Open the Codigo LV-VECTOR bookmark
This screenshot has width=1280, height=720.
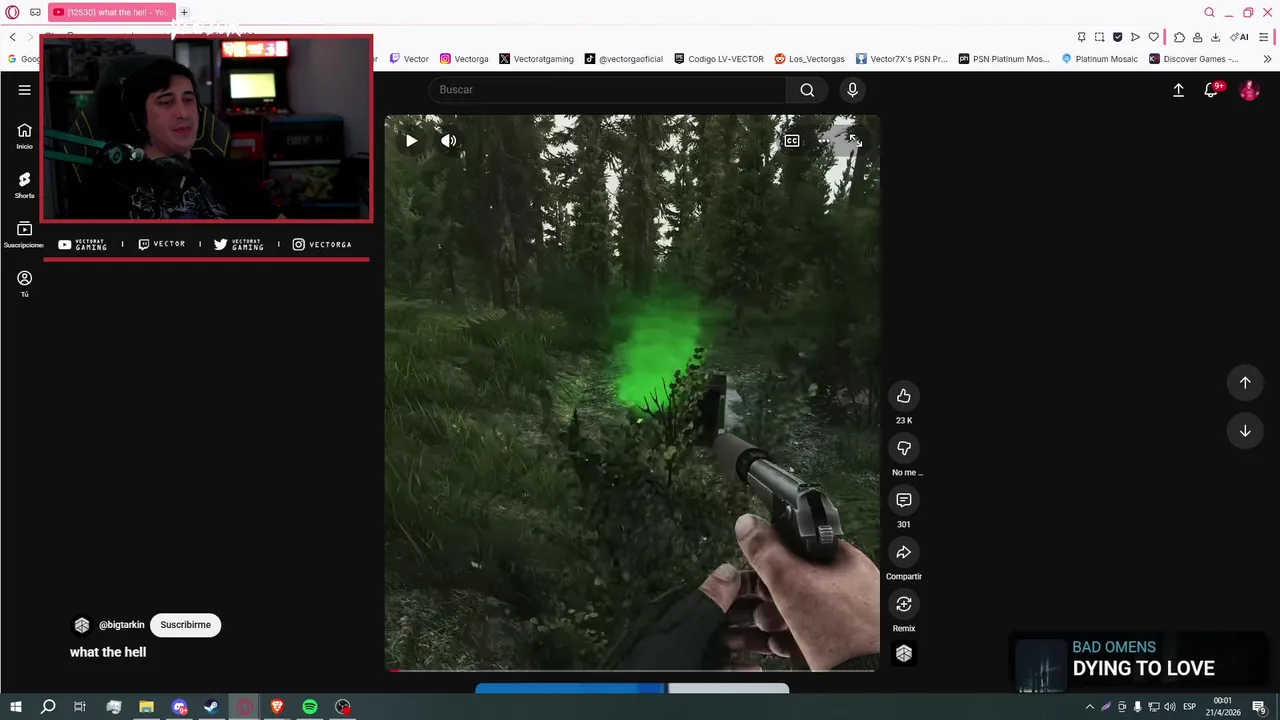719,59
